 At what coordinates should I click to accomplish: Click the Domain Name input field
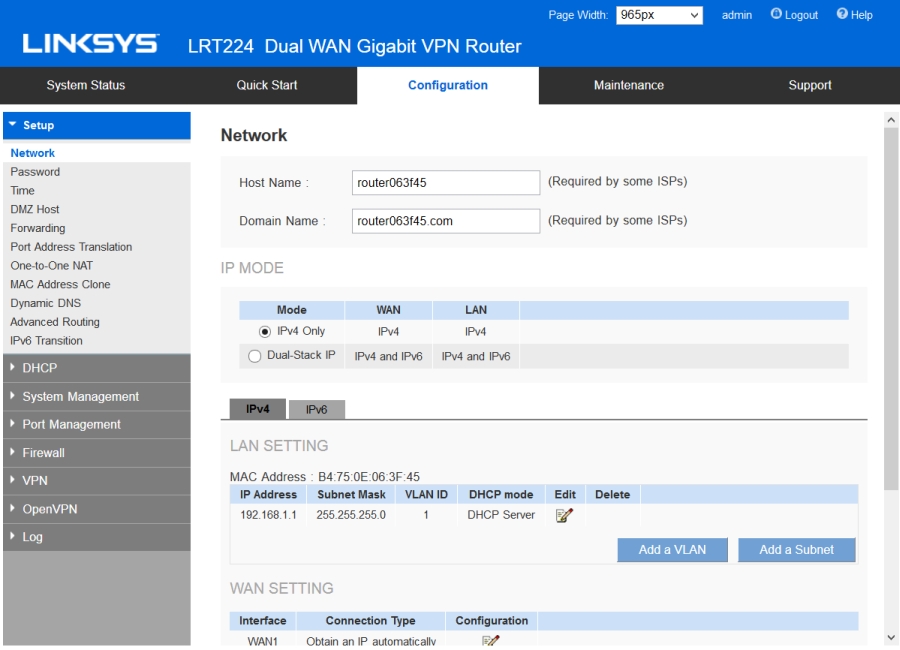point(446,221)
